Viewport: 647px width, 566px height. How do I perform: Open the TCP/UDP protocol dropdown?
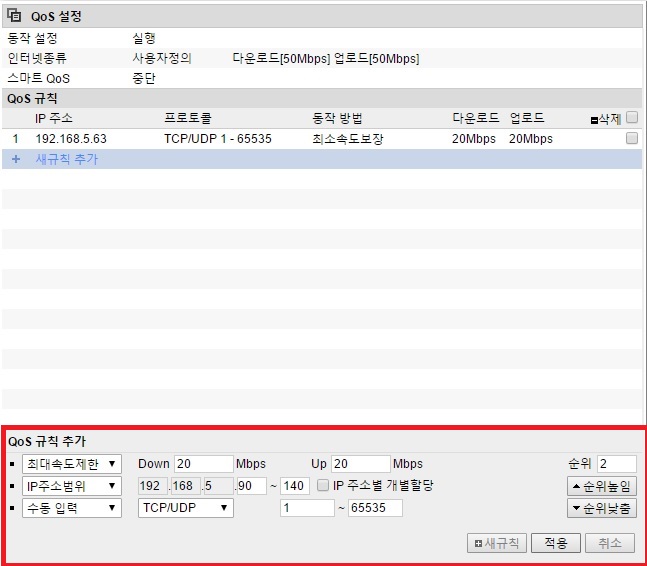tap(186, 508)
